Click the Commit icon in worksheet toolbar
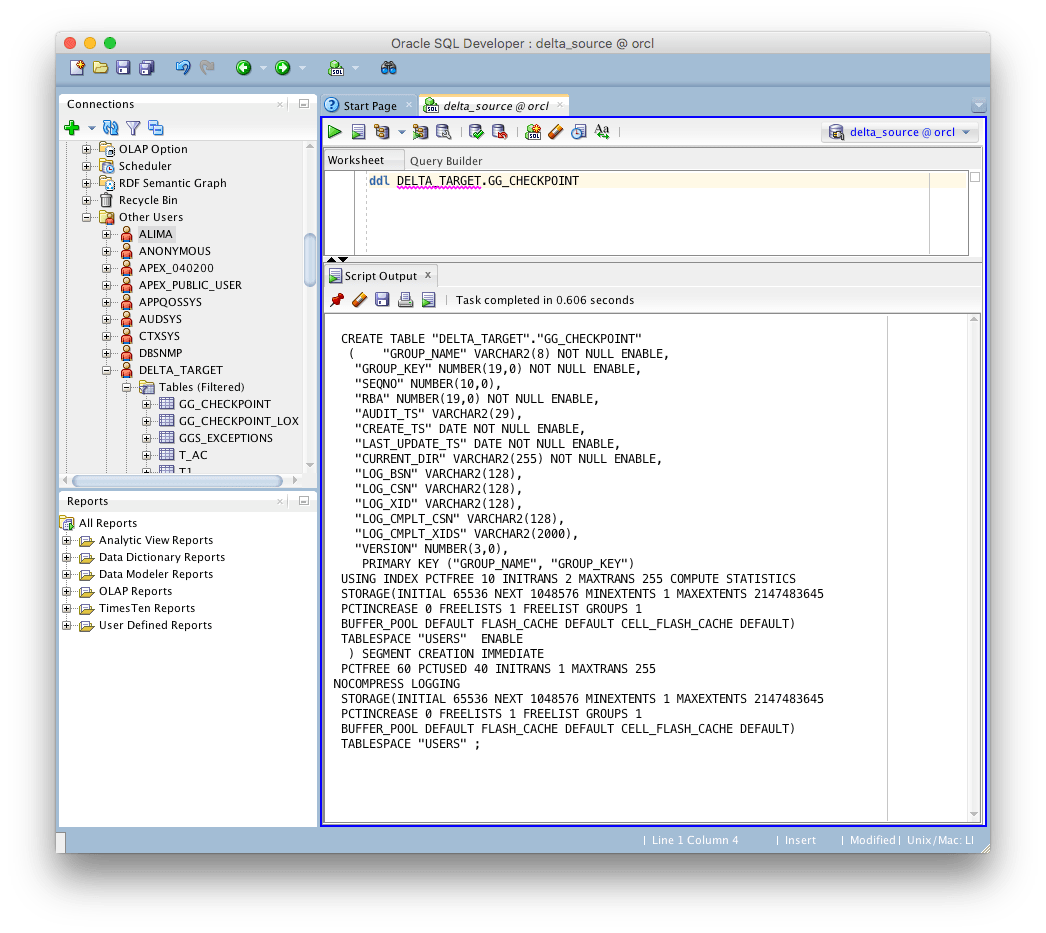1046x933 pixels. tap(476, 132)
